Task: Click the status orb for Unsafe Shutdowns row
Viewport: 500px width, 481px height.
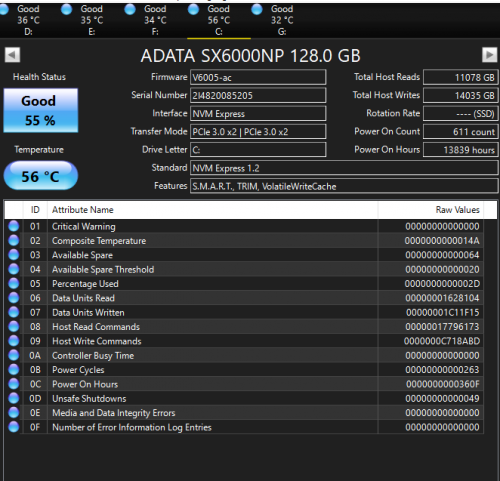Action: 14,398
